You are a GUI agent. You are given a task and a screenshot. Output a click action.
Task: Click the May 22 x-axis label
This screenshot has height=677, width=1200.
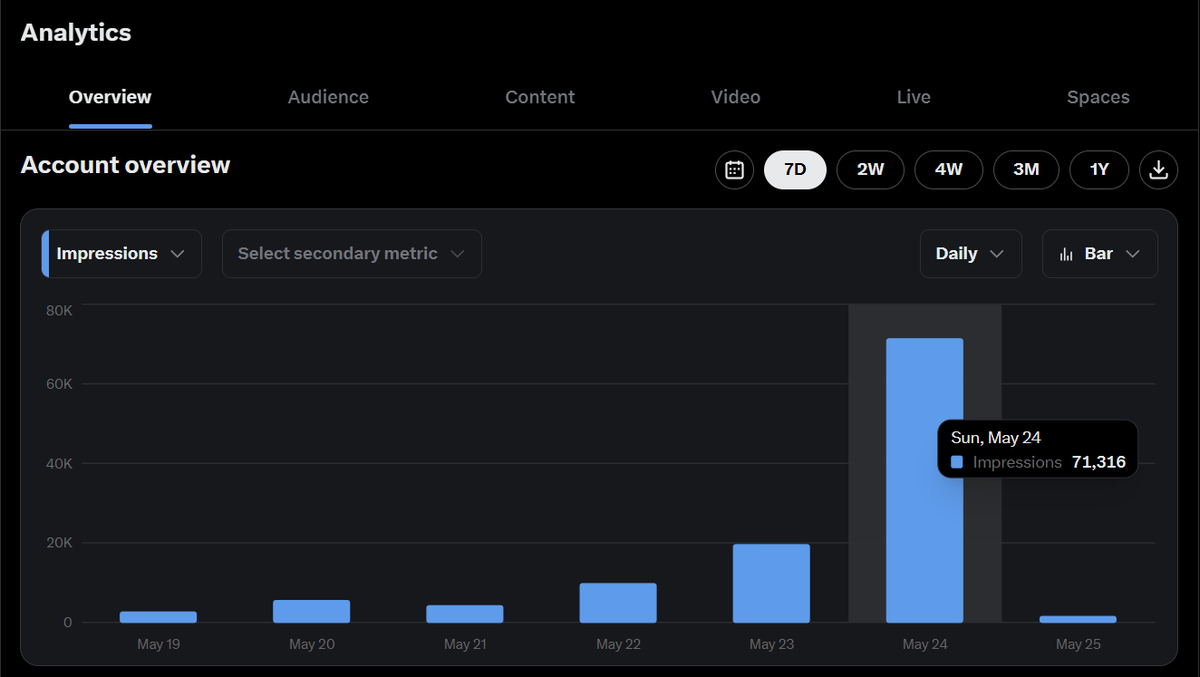[x=618, y=644]
